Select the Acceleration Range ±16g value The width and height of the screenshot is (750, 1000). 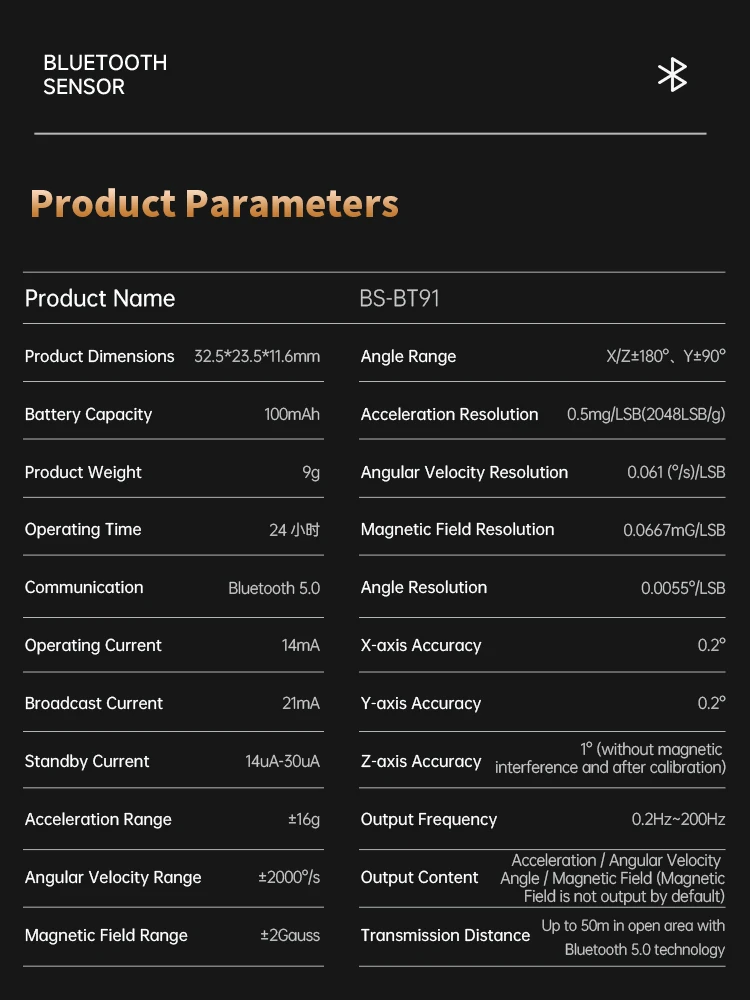point(304,819)
